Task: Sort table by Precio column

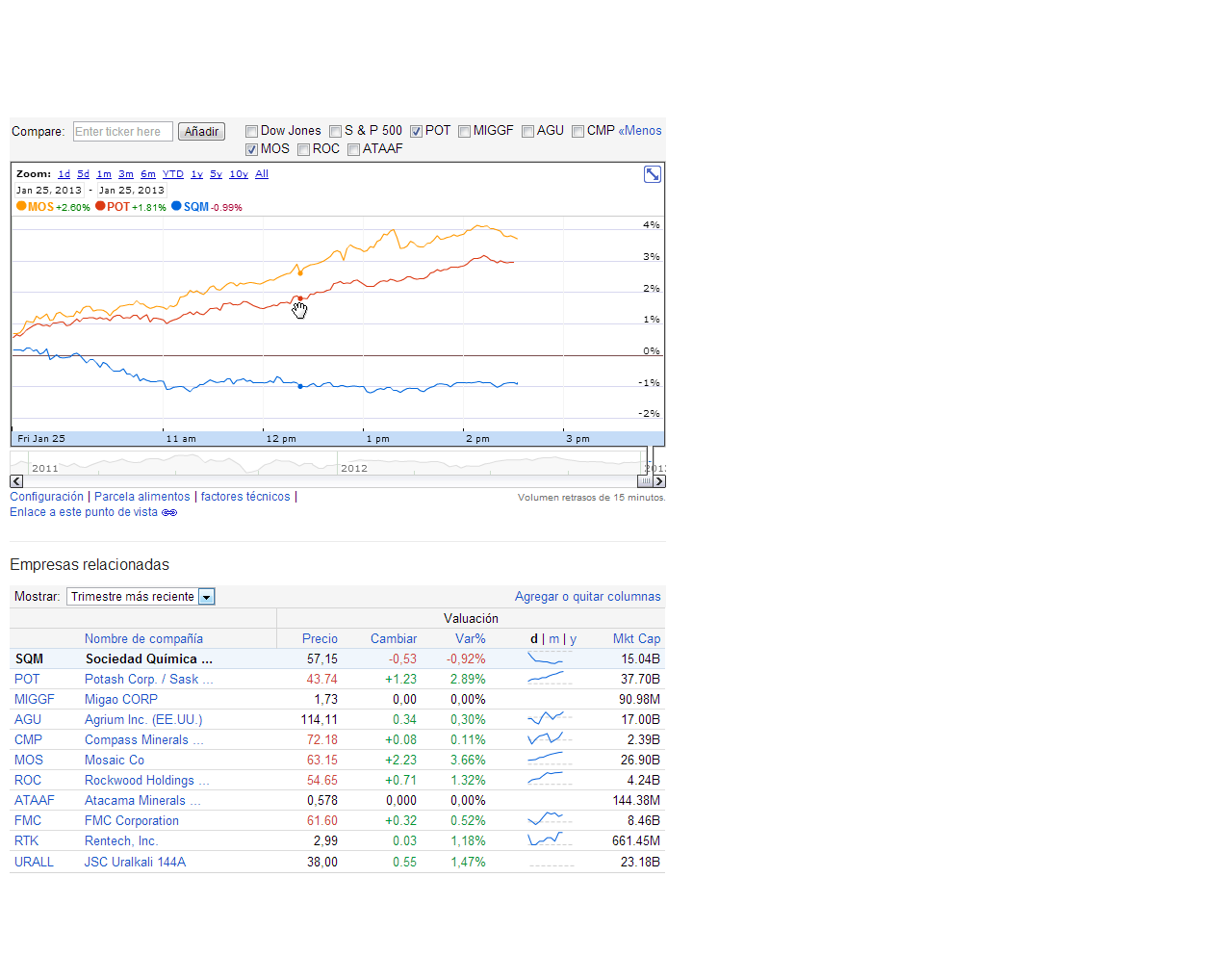Action: (320, 638)
